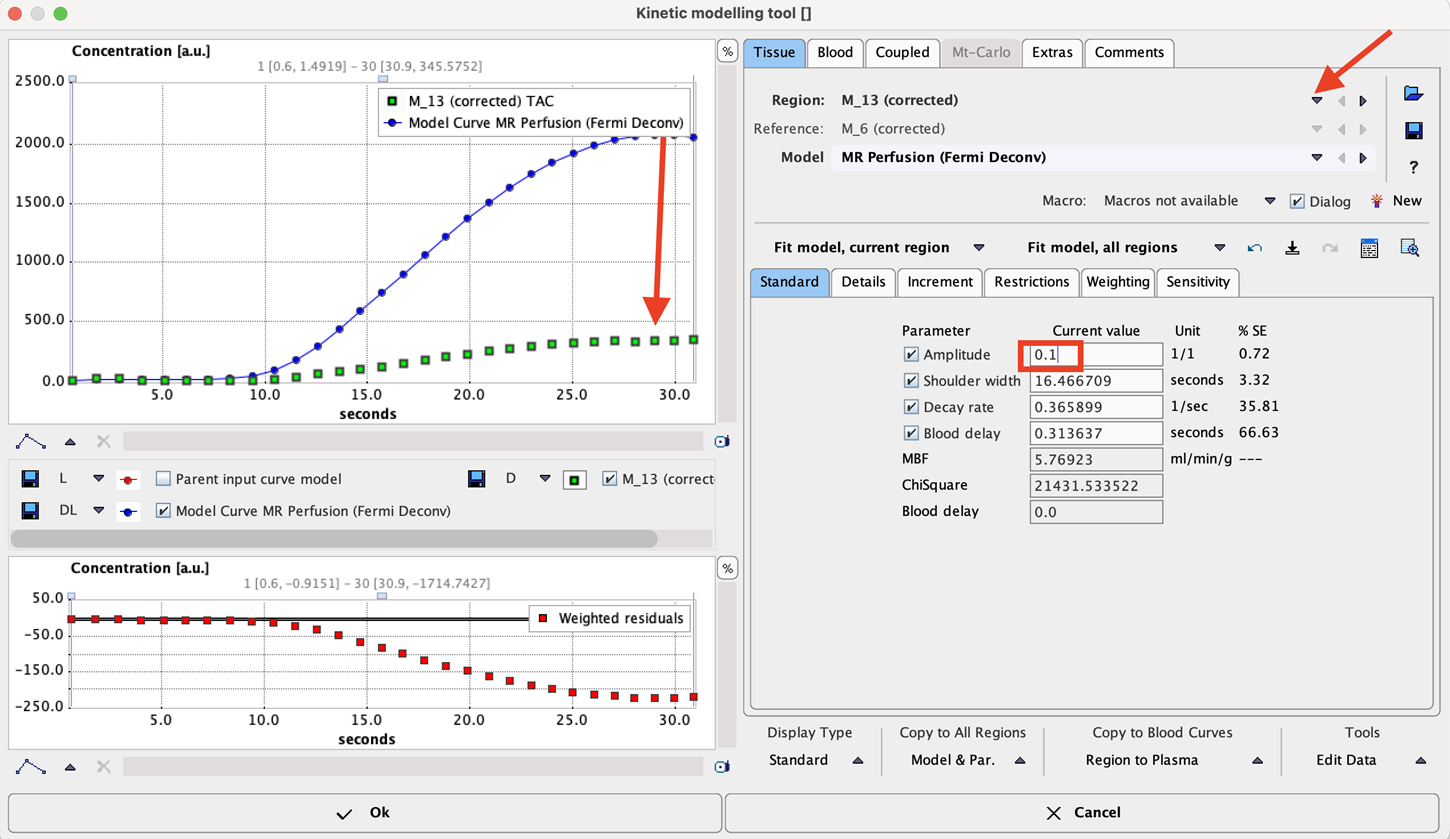Open the L curve style dropdown
The width and height of the screenshot is (1450, 839).
coord(98,479)
